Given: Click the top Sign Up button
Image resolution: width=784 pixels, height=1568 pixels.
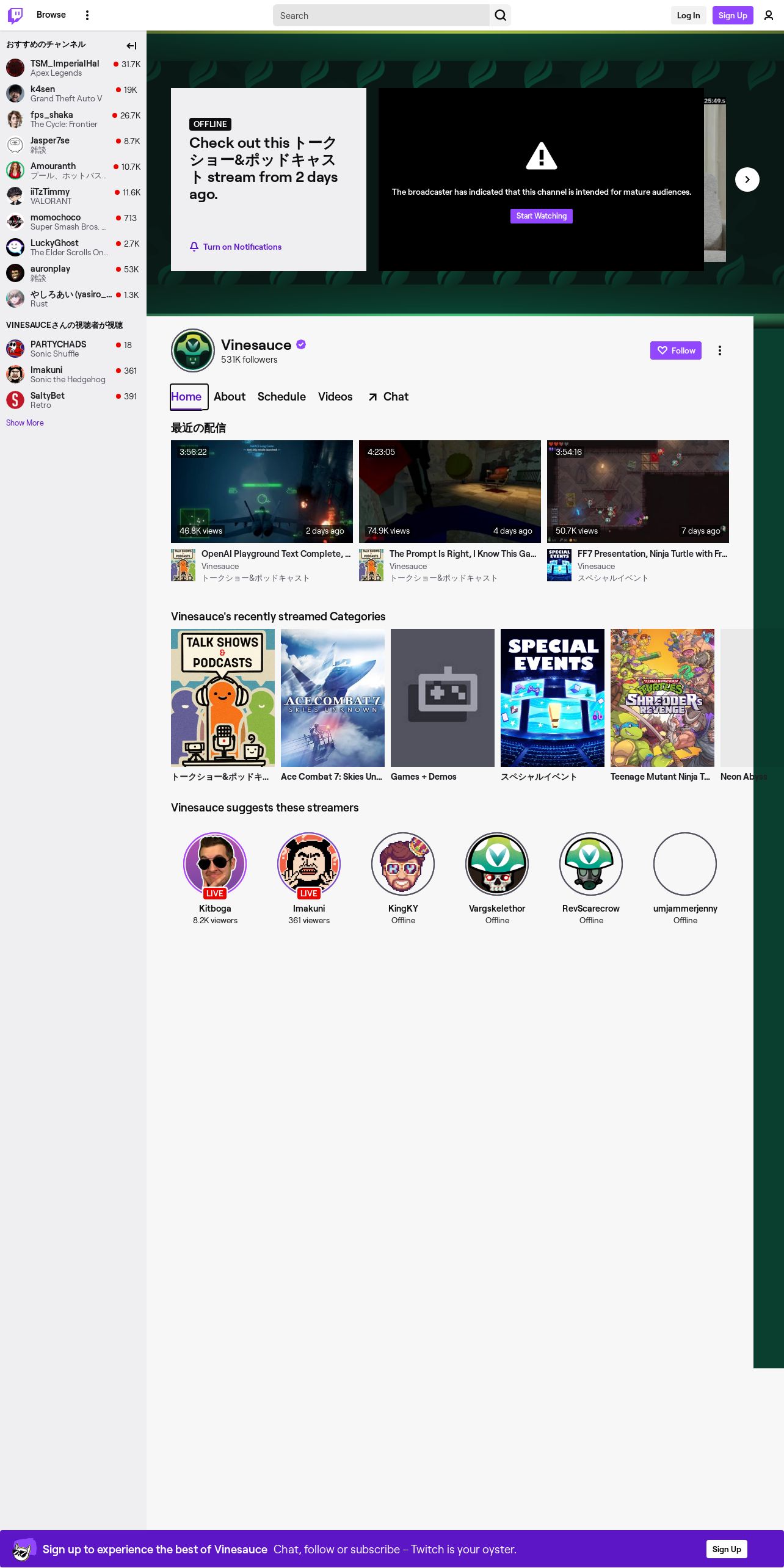Looking at the screenshot, I should coord(733,15).
